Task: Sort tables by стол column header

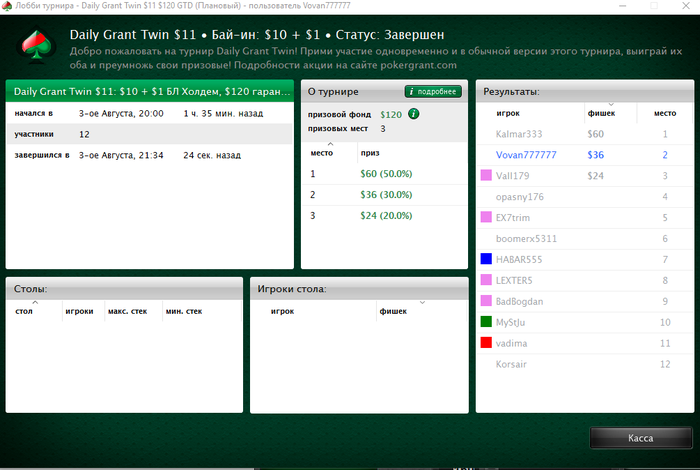Action: click(34, 311)
